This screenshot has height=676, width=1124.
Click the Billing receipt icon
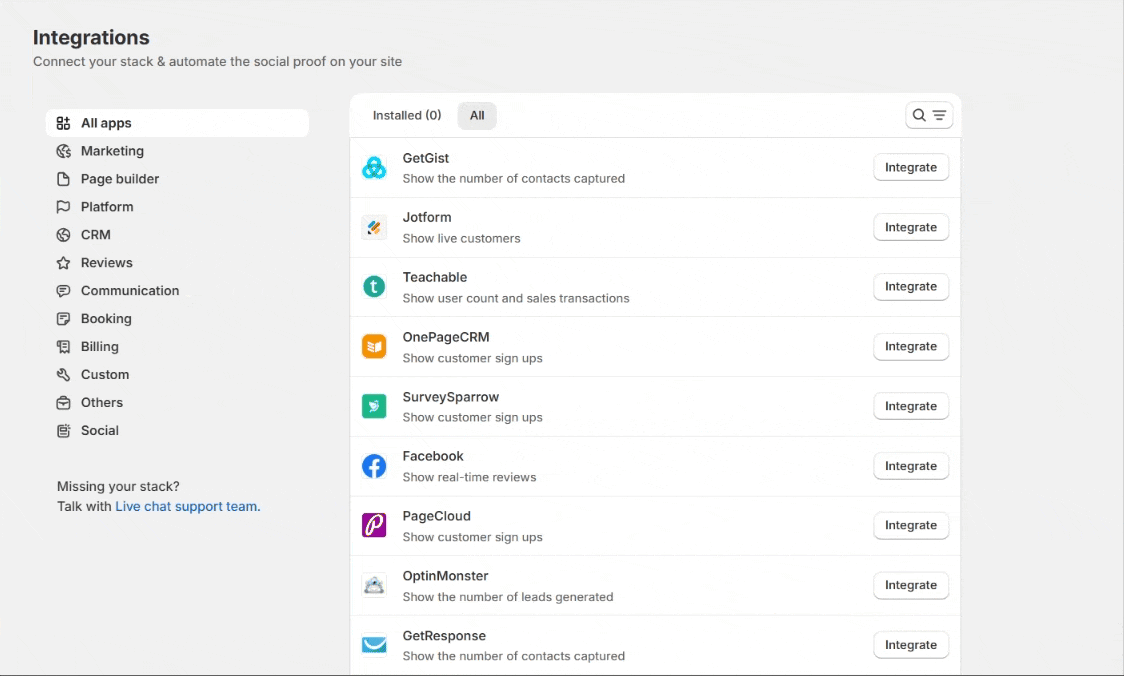(x=63, y=347)
